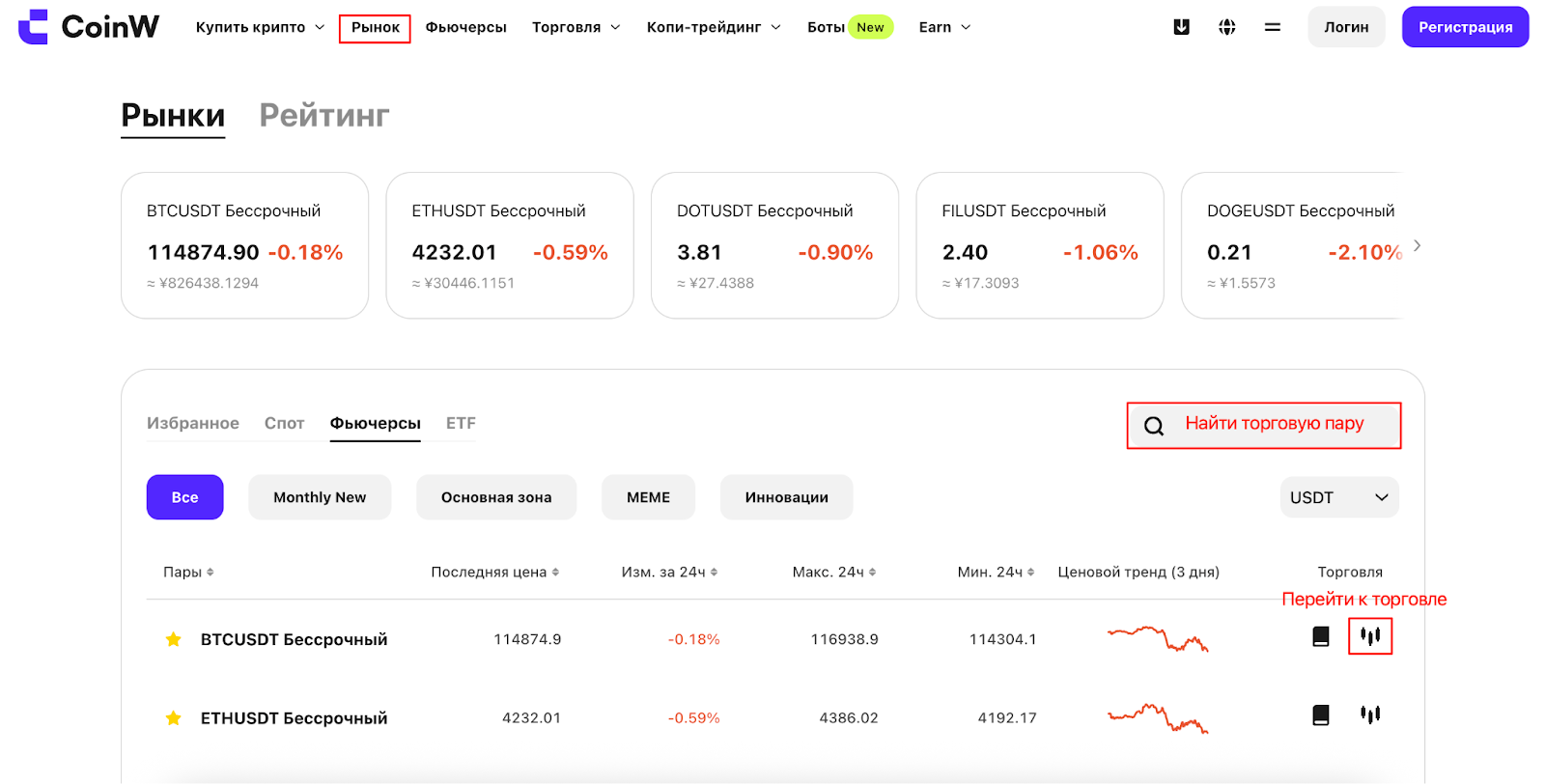Image resolution: width=1545 pixels, height=784 pixels.
Task: Click the Торговля column header
Action: [x=1350, y=573]
